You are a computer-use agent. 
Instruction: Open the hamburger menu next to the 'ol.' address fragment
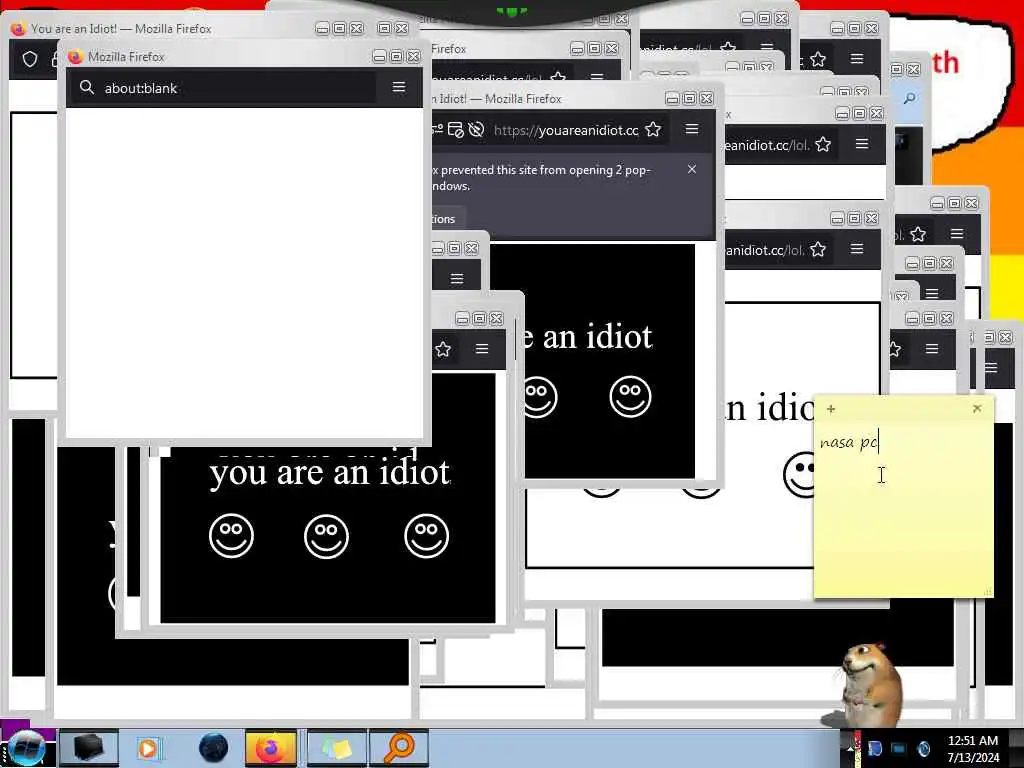point(957,233)
